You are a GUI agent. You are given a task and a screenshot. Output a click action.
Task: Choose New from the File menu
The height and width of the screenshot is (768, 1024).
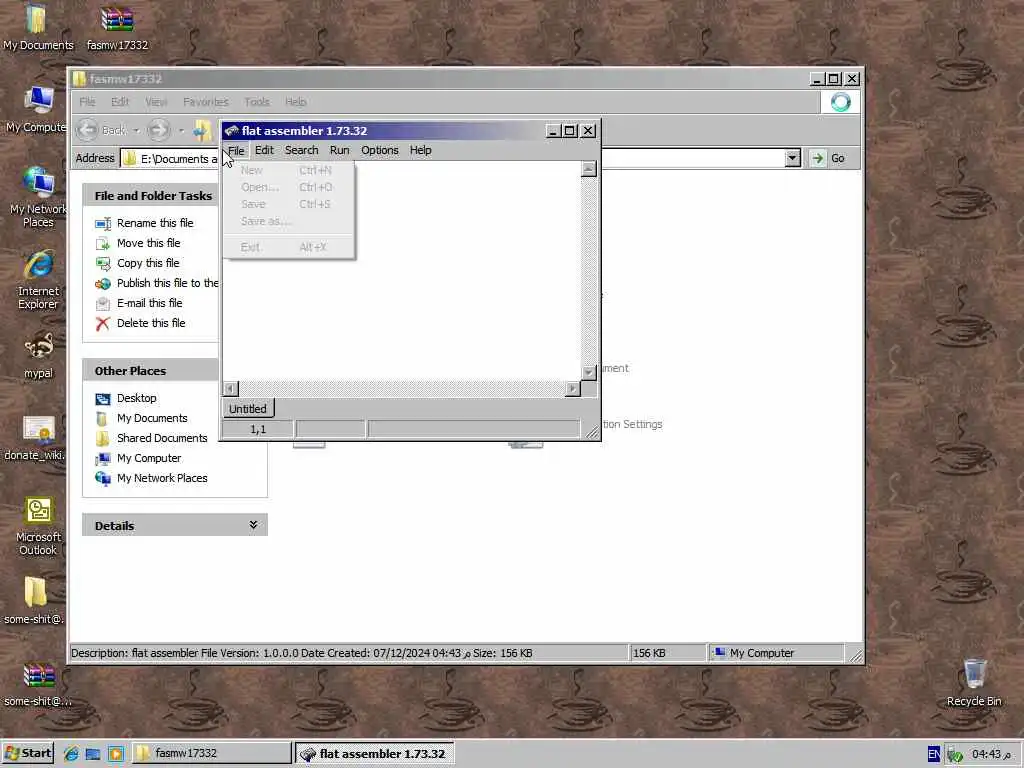[x=289, y=170]
